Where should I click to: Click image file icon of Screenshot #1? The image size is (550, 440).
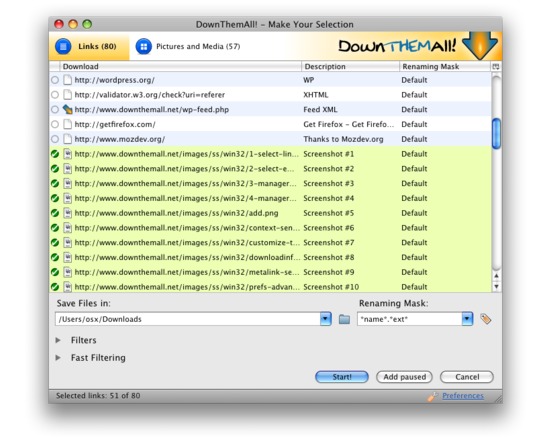pyautogui.click(x=67, y=154)
